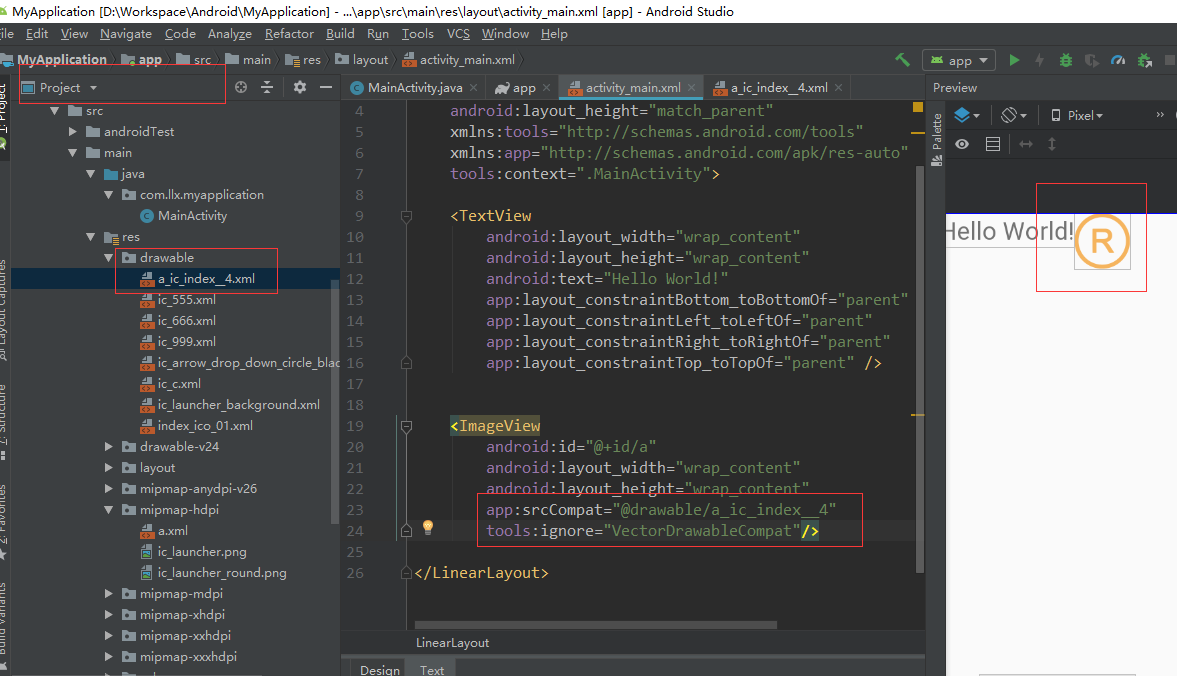Open the Pixel device selector dropdown
The height and width of the screenshot is (676, 1177).
1076,116
